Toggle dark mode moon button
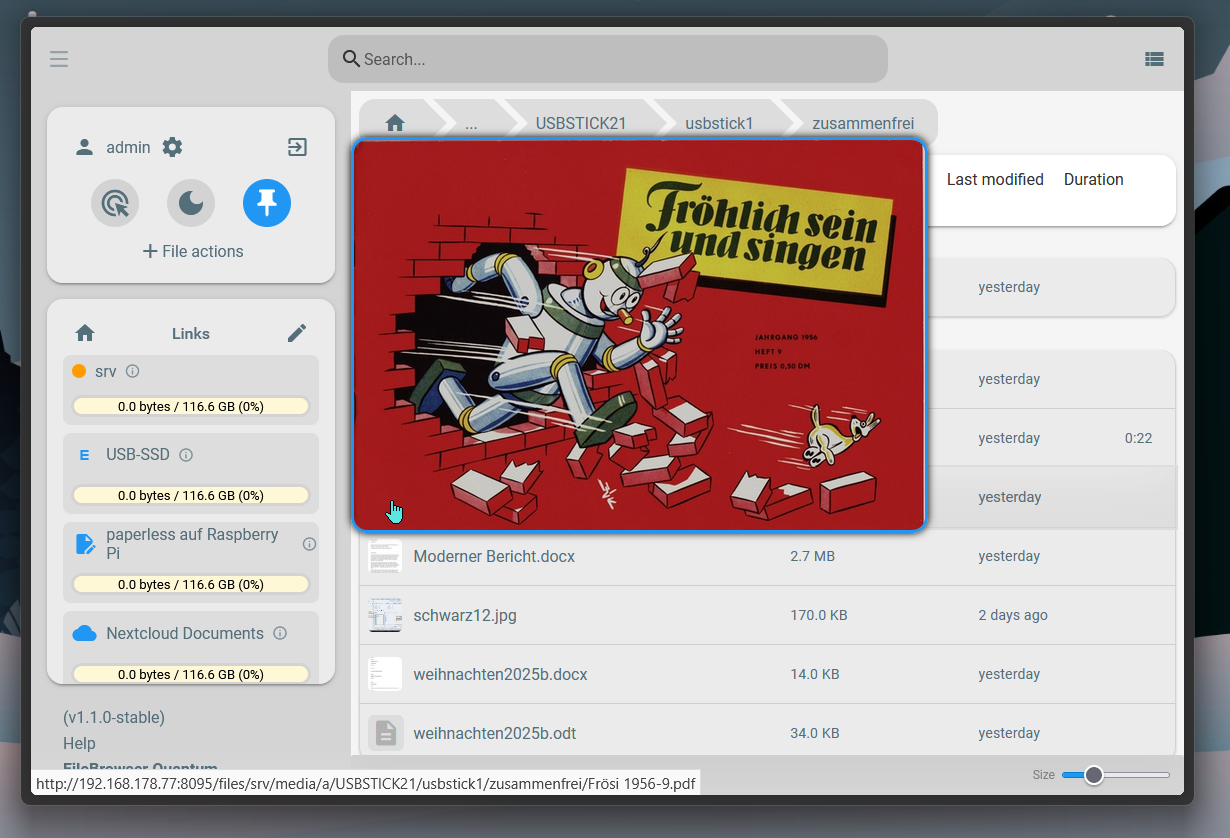Viewport: 1230px width, 838px height. (x=191, y=204)
